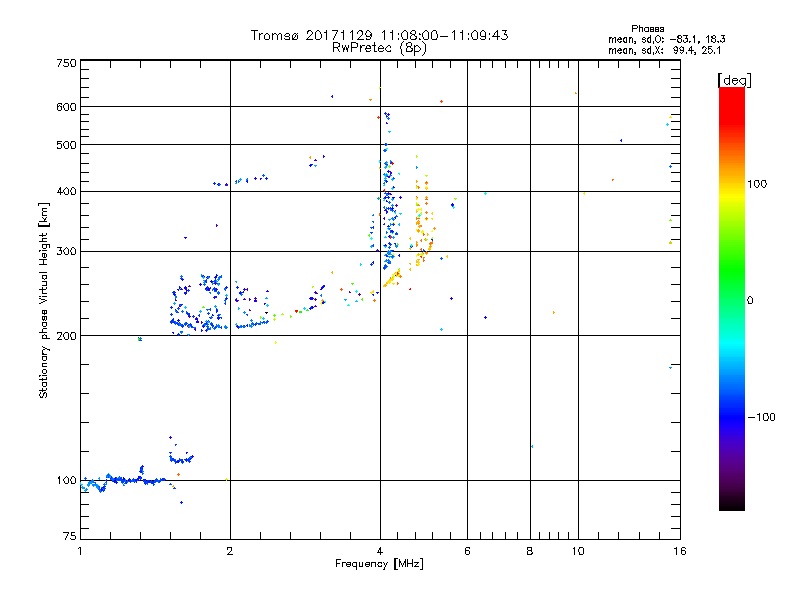800x600 pixels.
Task: Click the x-axis title 'Frequency [MHz]'
Action: point(379,564)
